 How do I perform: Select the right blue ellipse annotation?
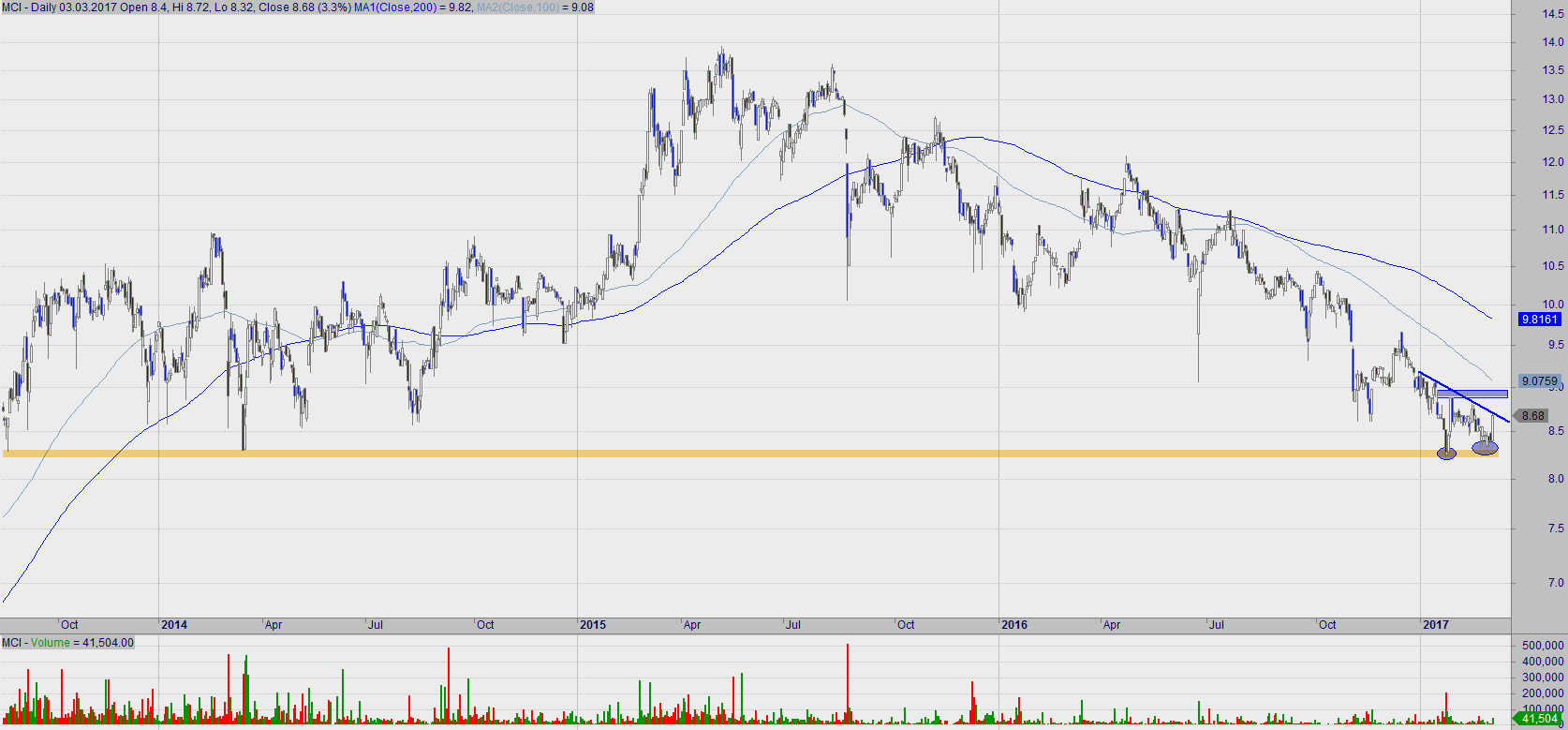(x=1485, y=448)
